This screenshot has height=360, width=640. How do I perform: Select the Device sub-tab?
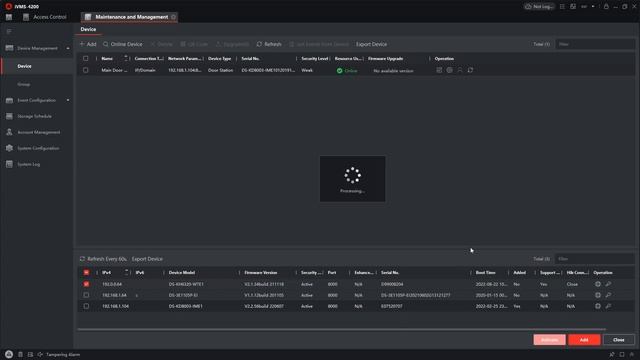[x=88, y=29]
